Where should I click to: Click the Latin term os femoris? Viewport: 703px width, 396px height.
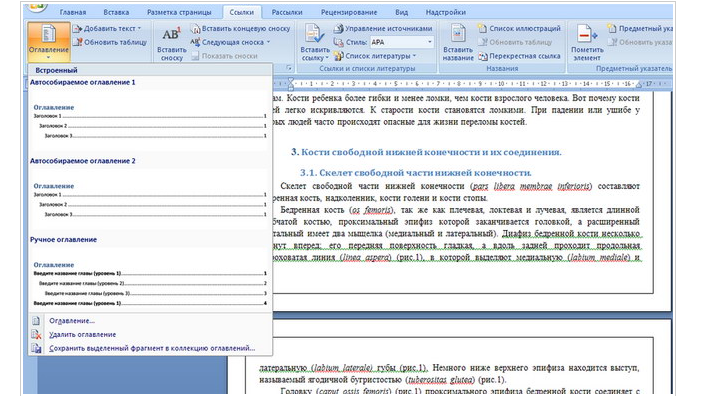(x=372, y=210)
